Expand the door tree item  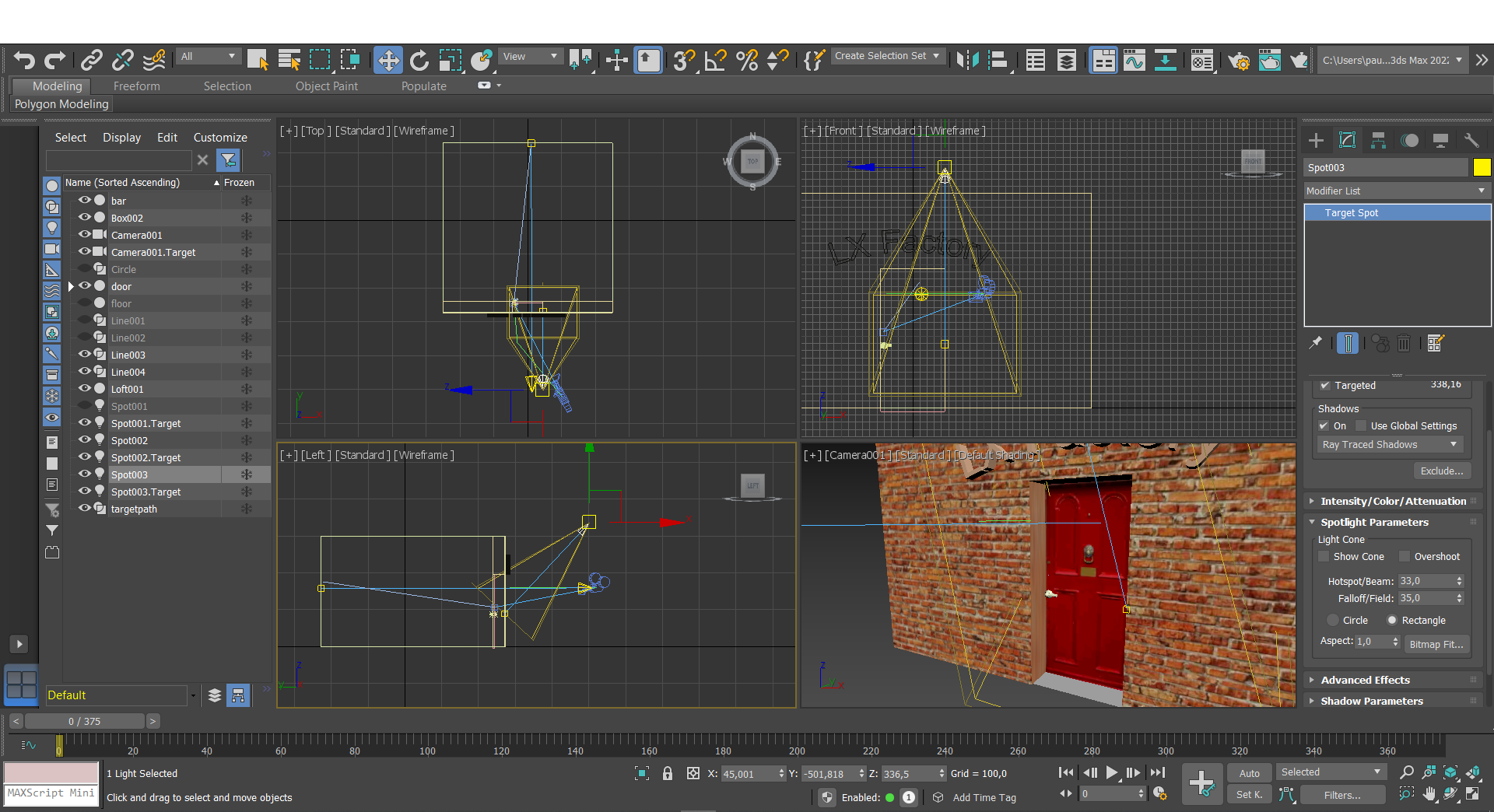pyautogui.click(x=71, y=286)
